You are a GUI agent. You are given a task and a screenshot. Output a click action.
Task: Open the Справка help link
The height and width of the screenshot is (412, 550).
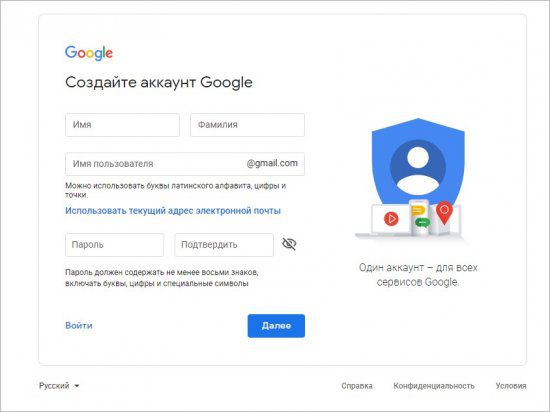pyautogui.click(x=357, y=386)
